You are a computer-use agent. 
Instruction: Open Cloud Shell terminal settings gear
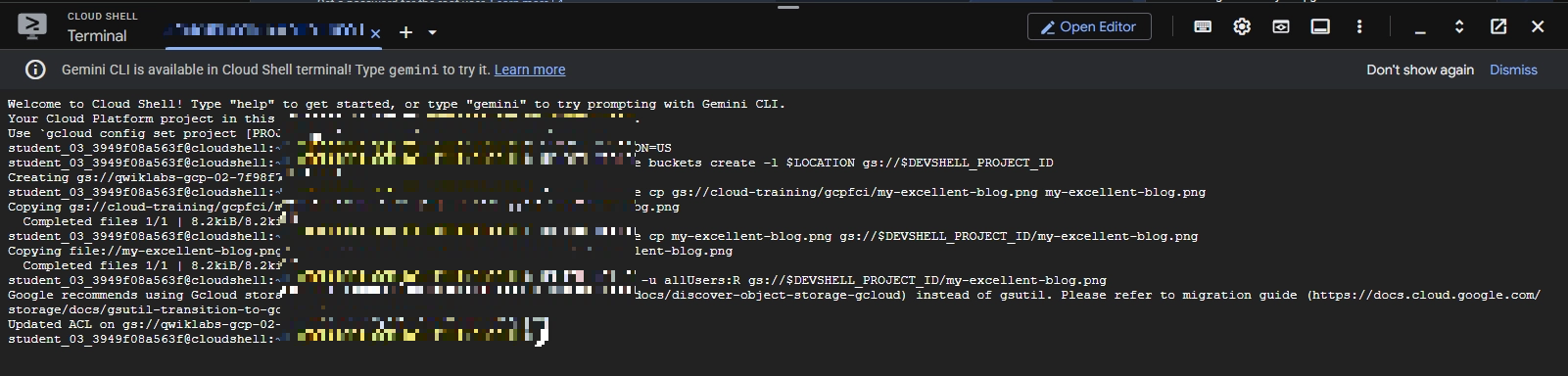pyautogui.click(x=1242, y=27)
